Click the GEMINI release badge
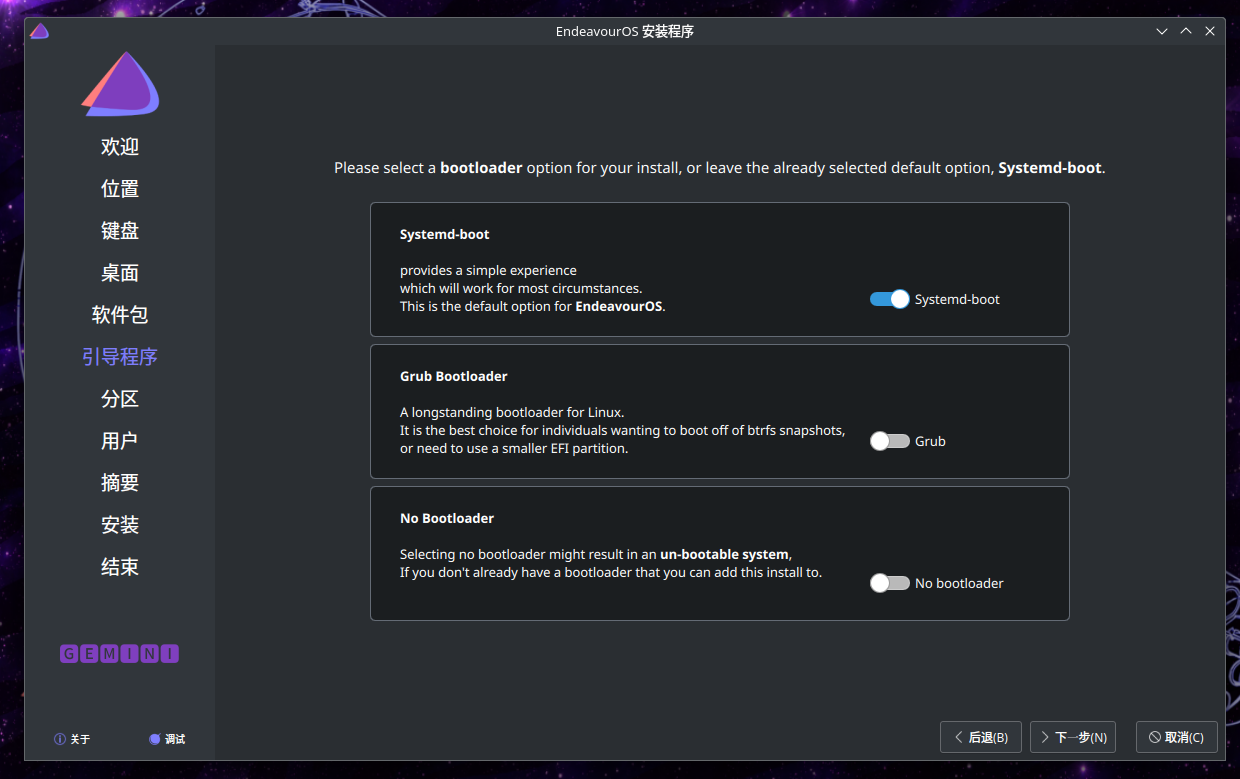 (120, 654)
